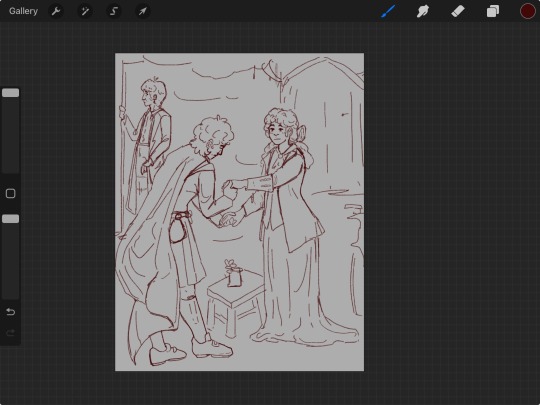Activate the Selection S-shaped tool
Screen dimensions: 540x405
pyautogui.click(x=114, y=11)
